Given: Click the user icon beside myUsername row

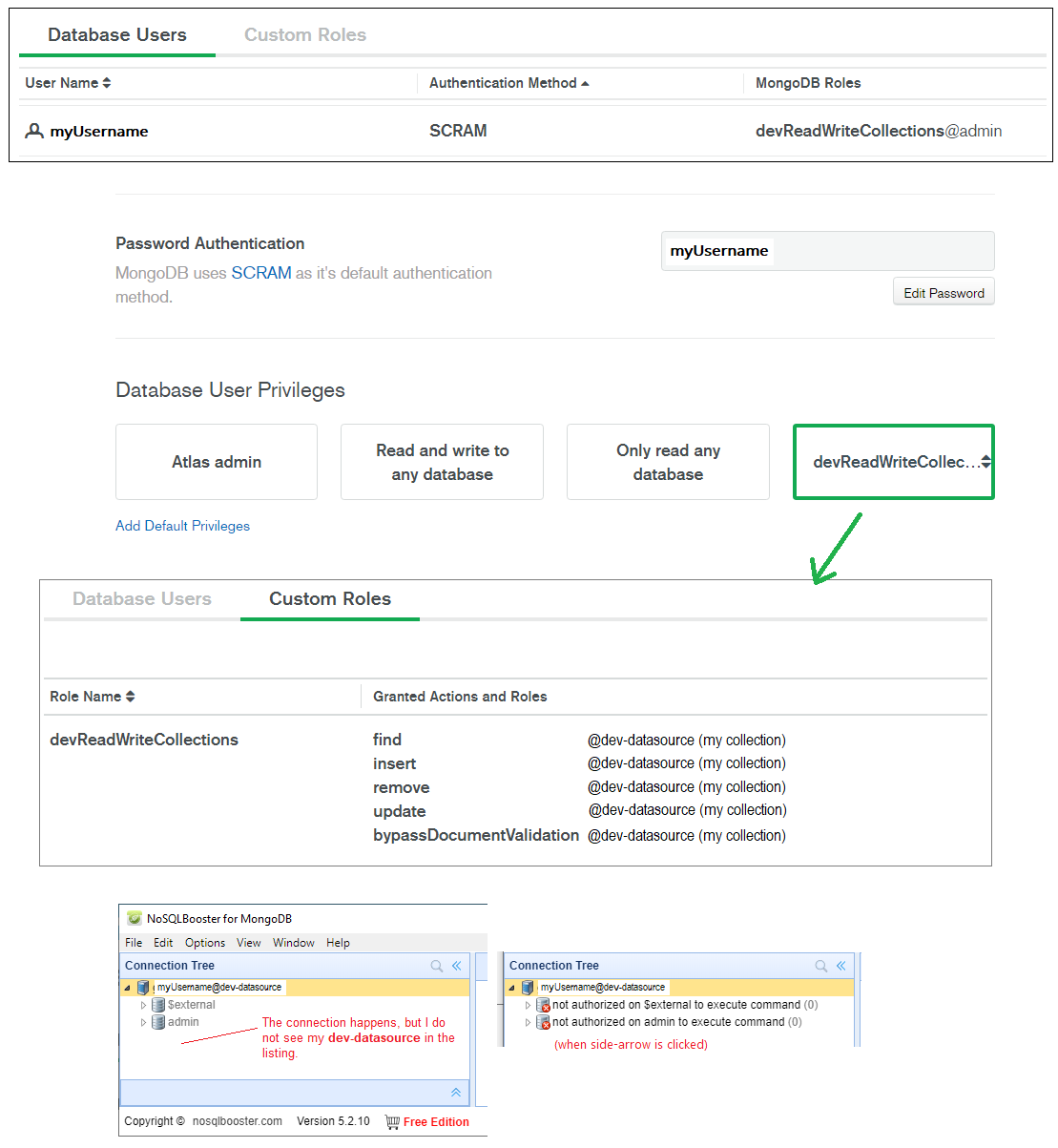Looking at the screenshot, I should click(34, 131).
